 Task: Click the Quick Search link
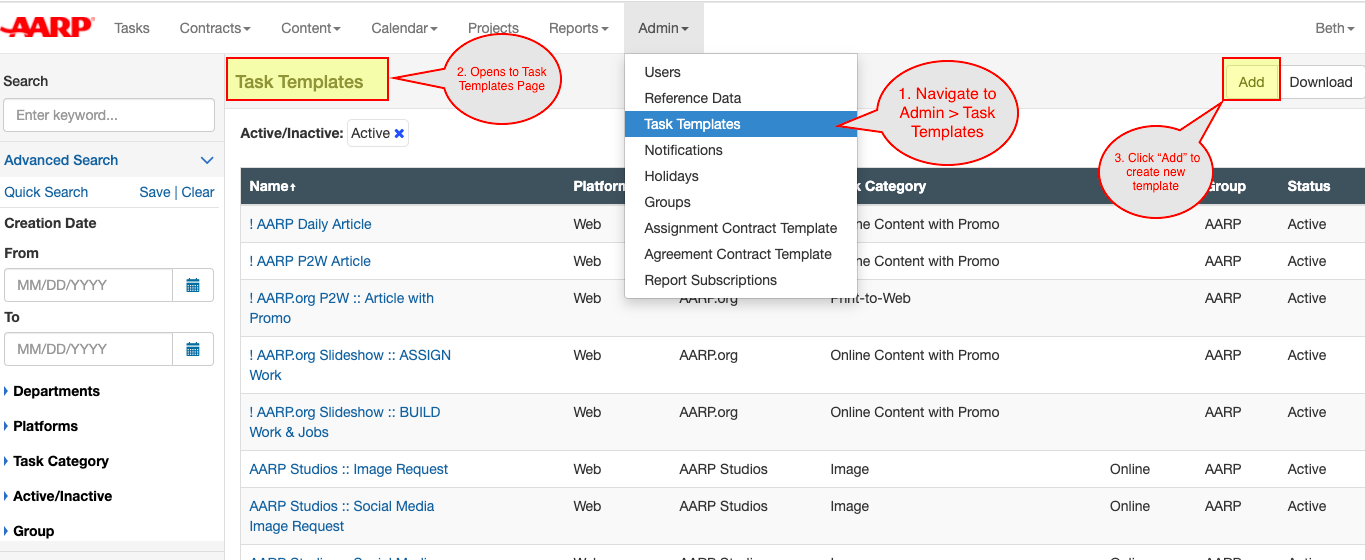(x=46, y=192)
